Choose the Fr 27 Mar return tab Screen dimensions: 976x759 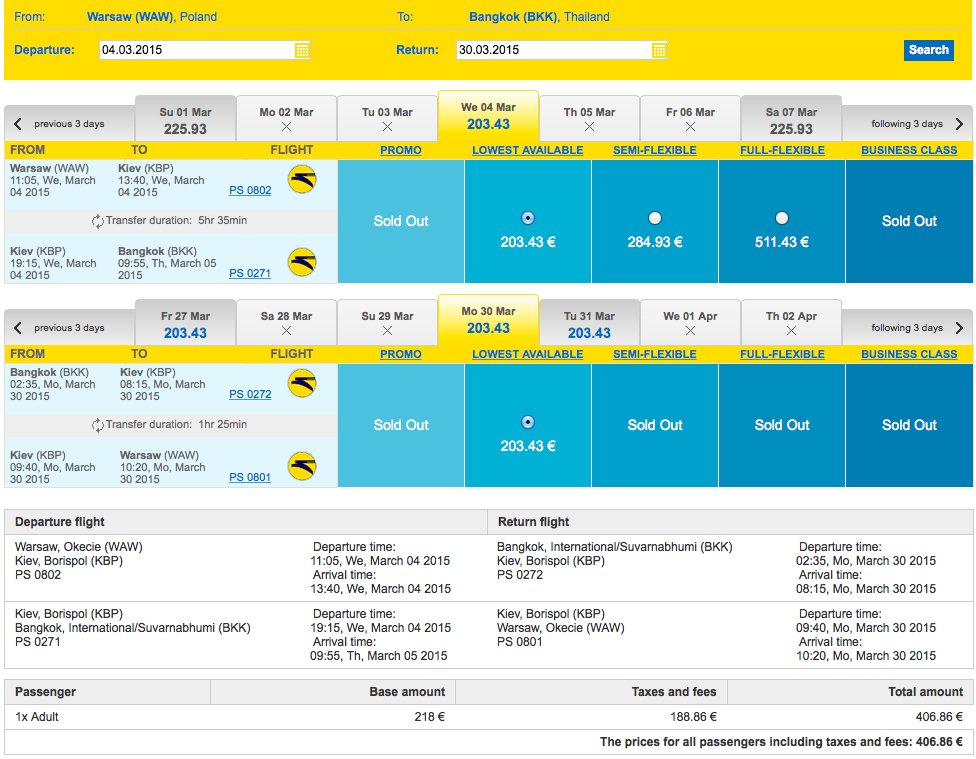tap(185, 324)
